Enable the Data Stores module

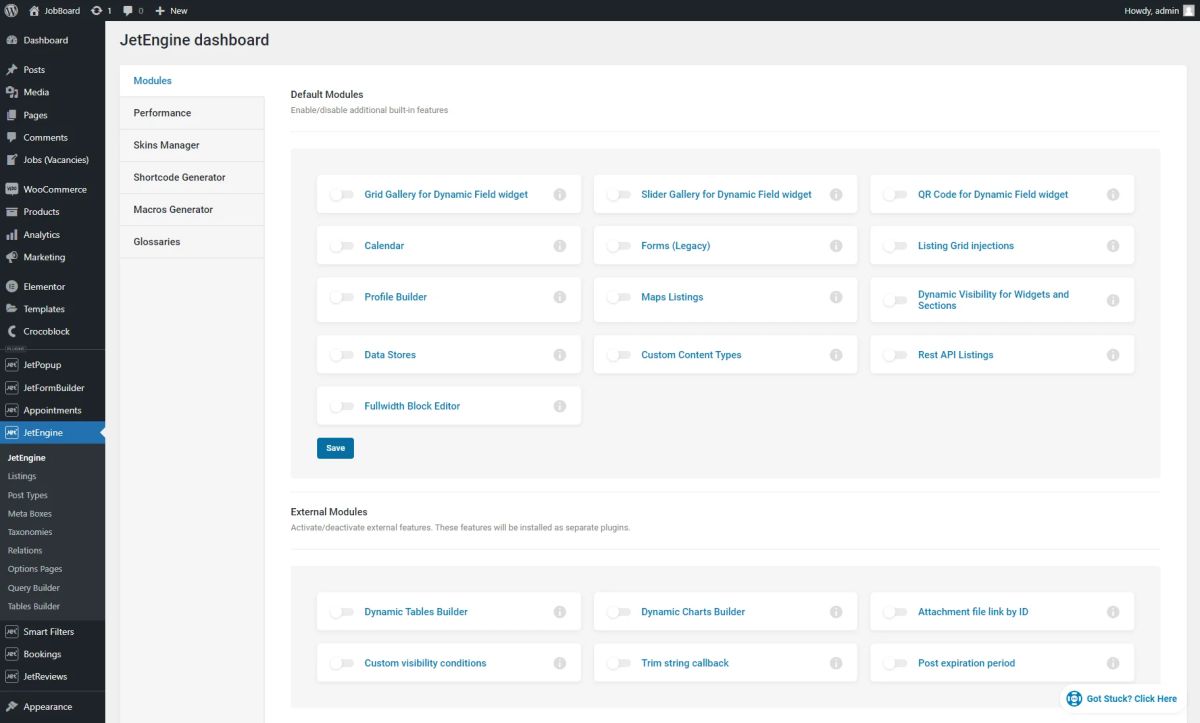pos(342,355)
